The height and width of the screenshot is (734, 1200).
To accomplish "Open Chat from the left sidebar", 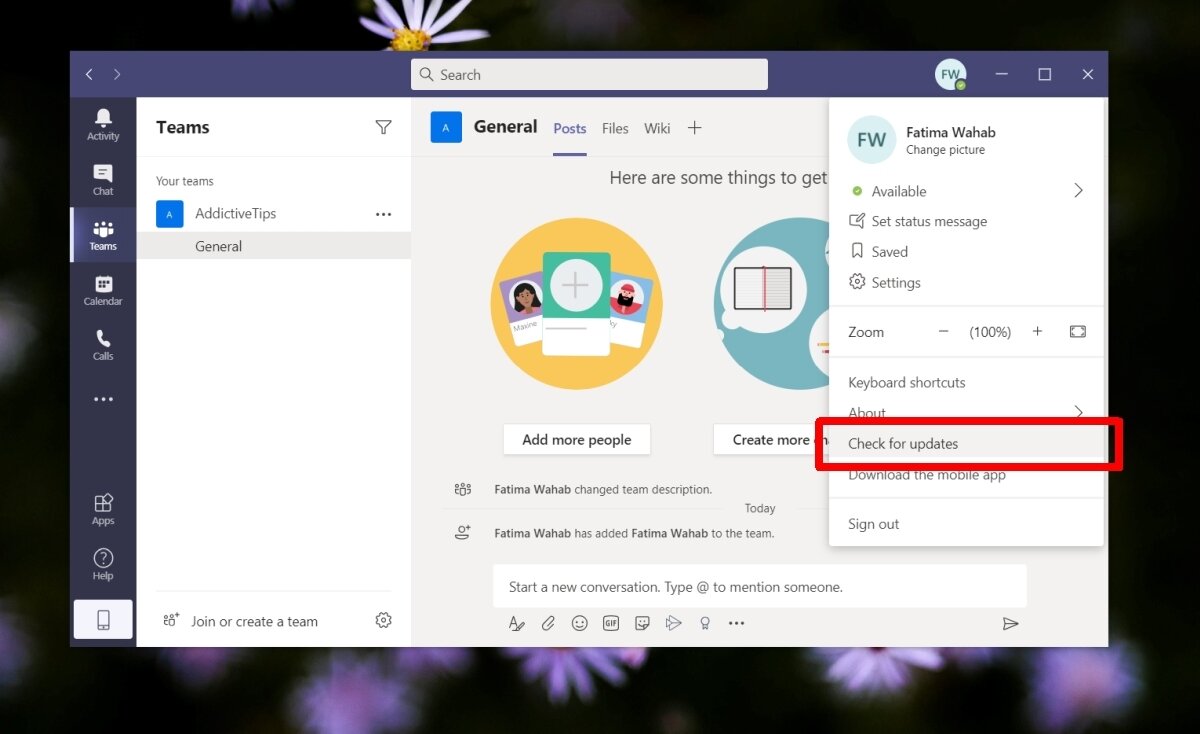I will tap(103, 180).
